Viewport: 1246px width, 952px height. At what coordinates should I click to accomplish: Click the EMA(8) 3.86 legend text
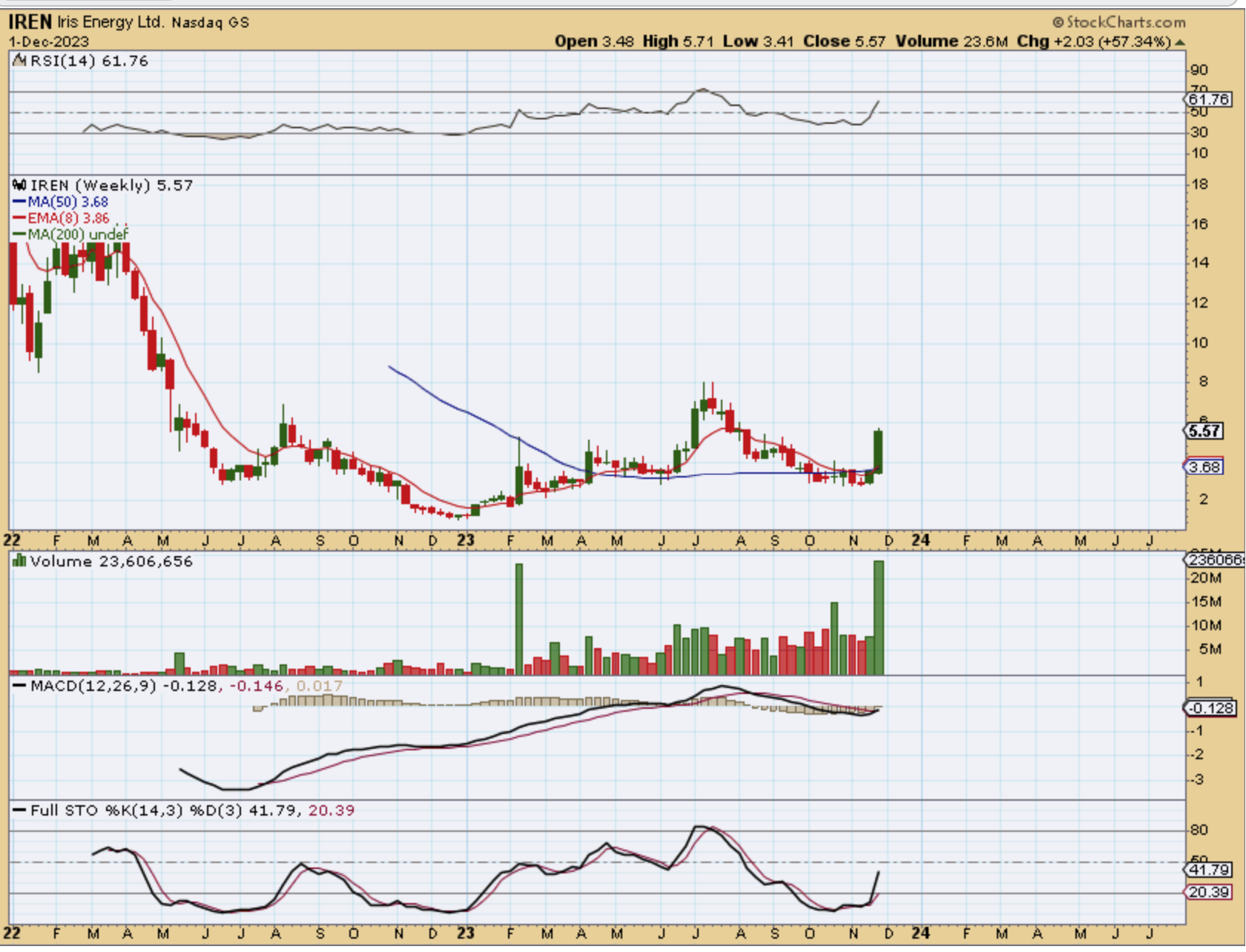[68, 218]
